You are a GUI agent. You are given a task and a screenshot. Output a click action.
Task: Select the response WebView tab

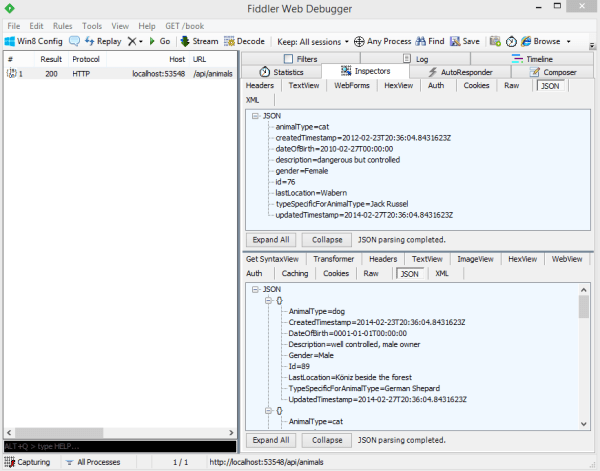click(x=567, y=259)
